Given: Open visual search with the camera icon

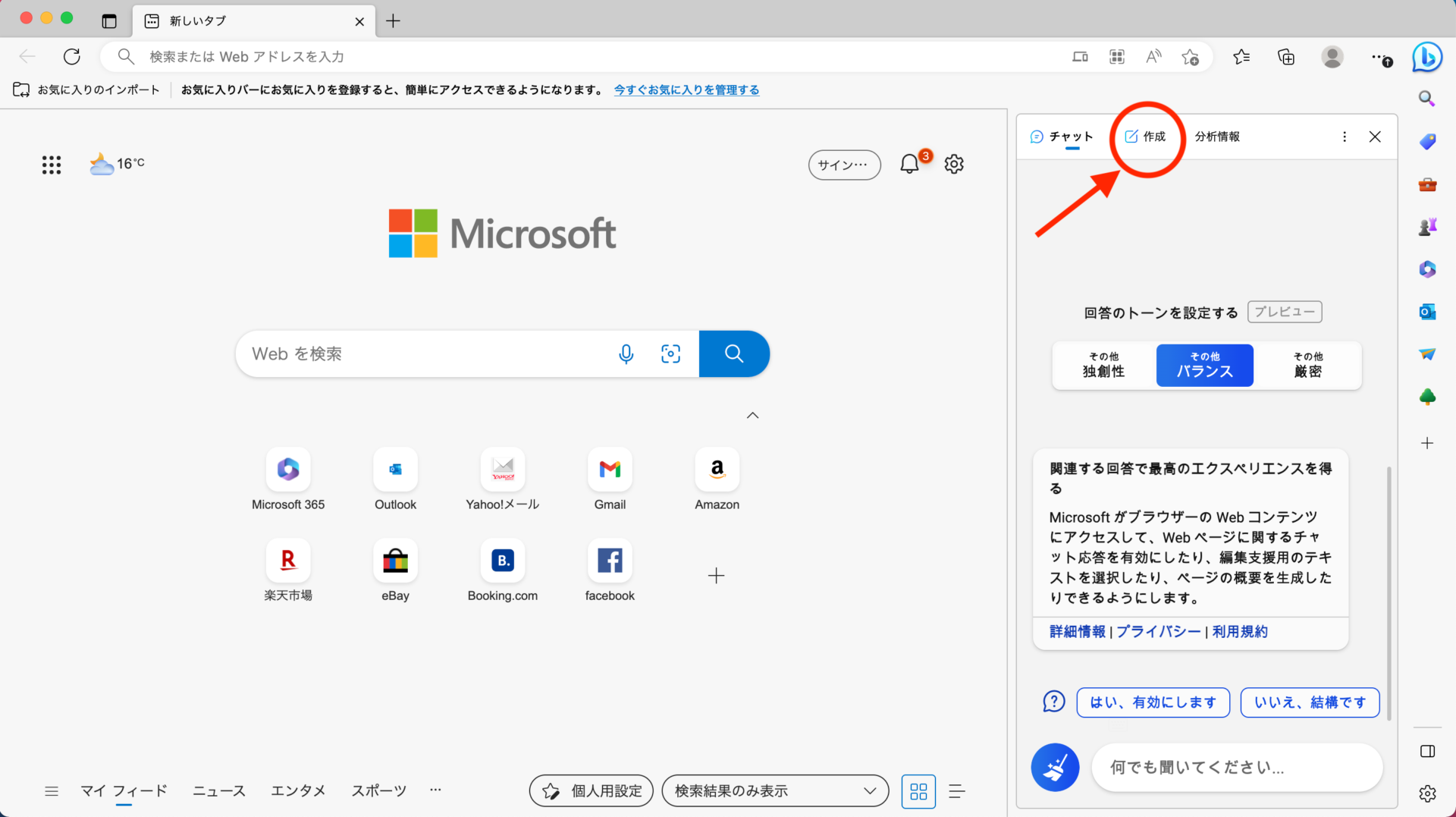Looking at the screenshot, I should pos(670,354).
